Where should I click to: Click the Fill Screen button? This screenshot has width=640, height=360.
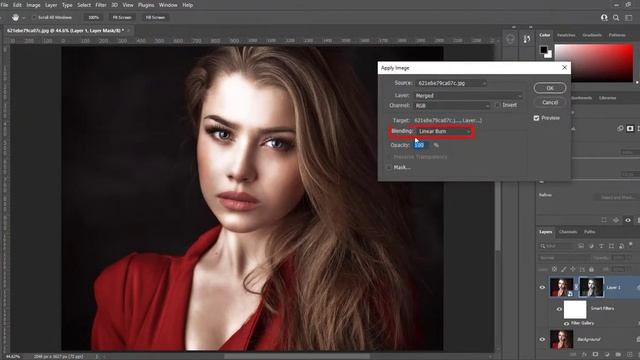click(x=155, y=18)
